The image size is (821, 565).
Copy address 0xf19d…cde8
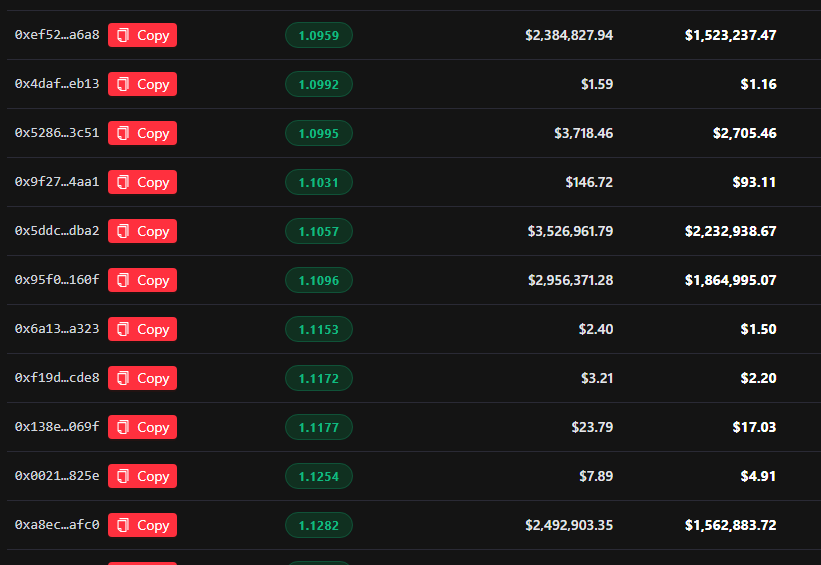(142, 378)
